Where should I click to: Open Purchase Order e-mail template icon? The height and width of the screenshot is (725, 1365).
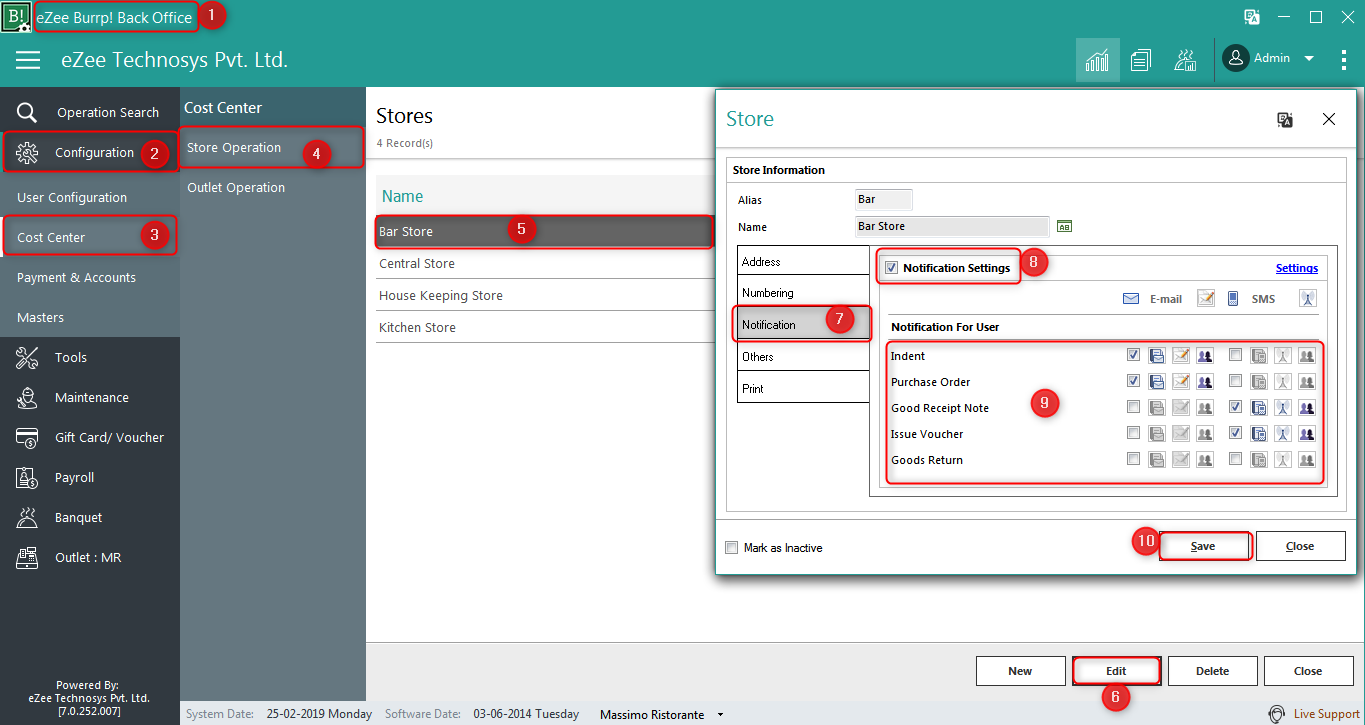point(1156,381)
